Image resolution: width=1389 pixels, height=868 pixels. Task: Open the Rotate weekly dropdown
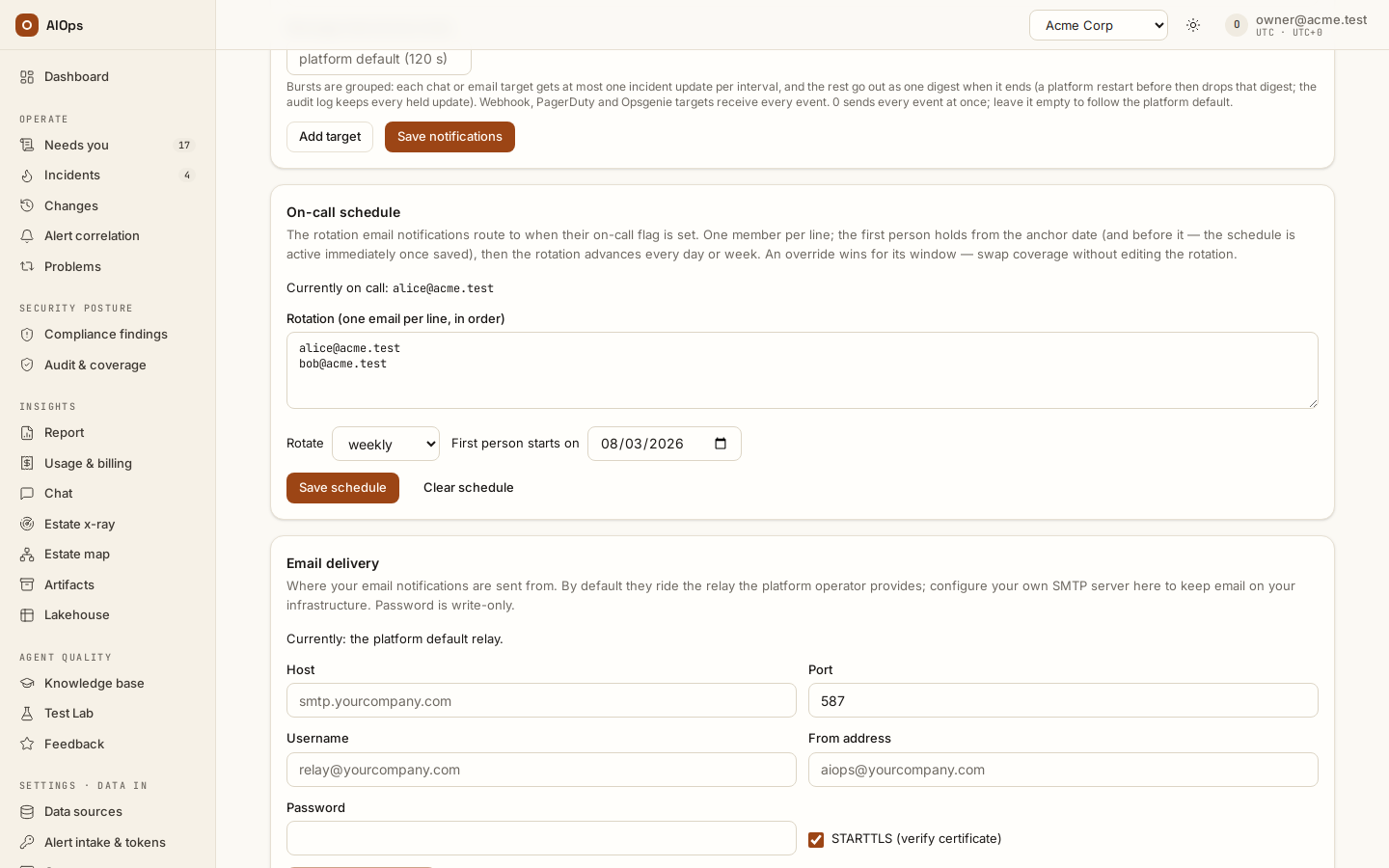(x=386, y=444)
